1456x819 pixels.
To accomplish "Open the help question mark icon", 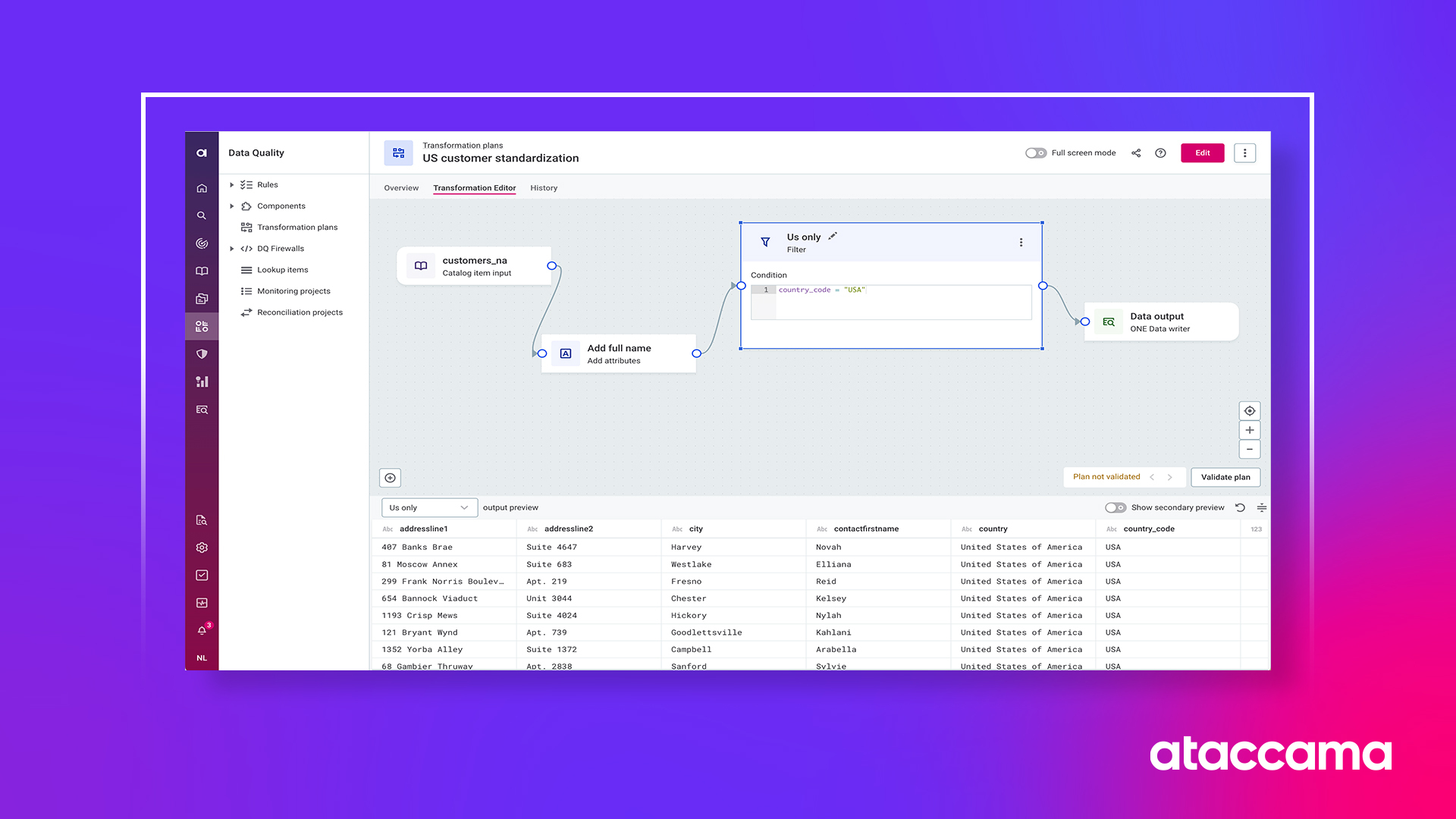I will click(1160, 153).
